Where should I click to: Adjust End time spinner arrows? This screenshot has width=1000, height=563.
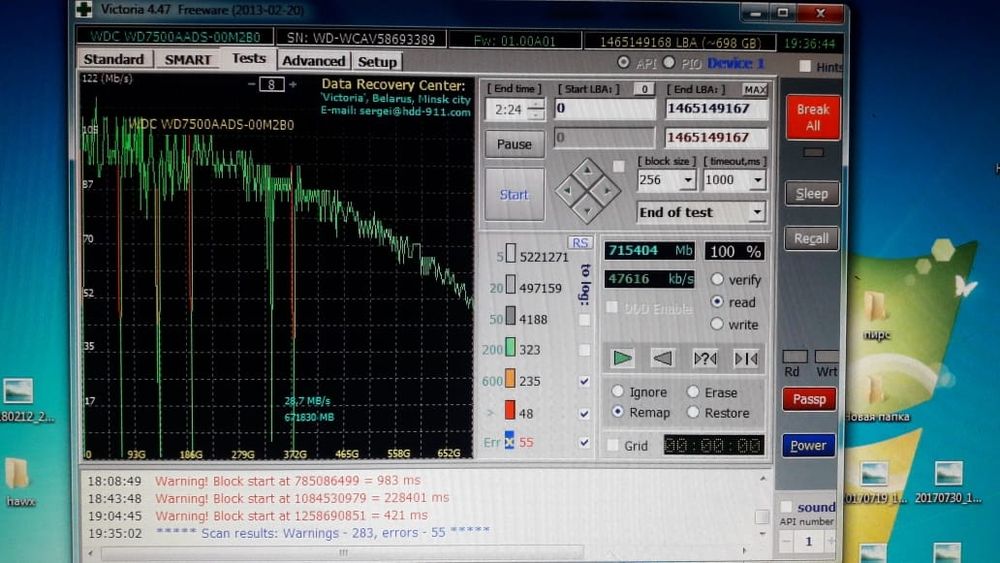click(537, 110)
